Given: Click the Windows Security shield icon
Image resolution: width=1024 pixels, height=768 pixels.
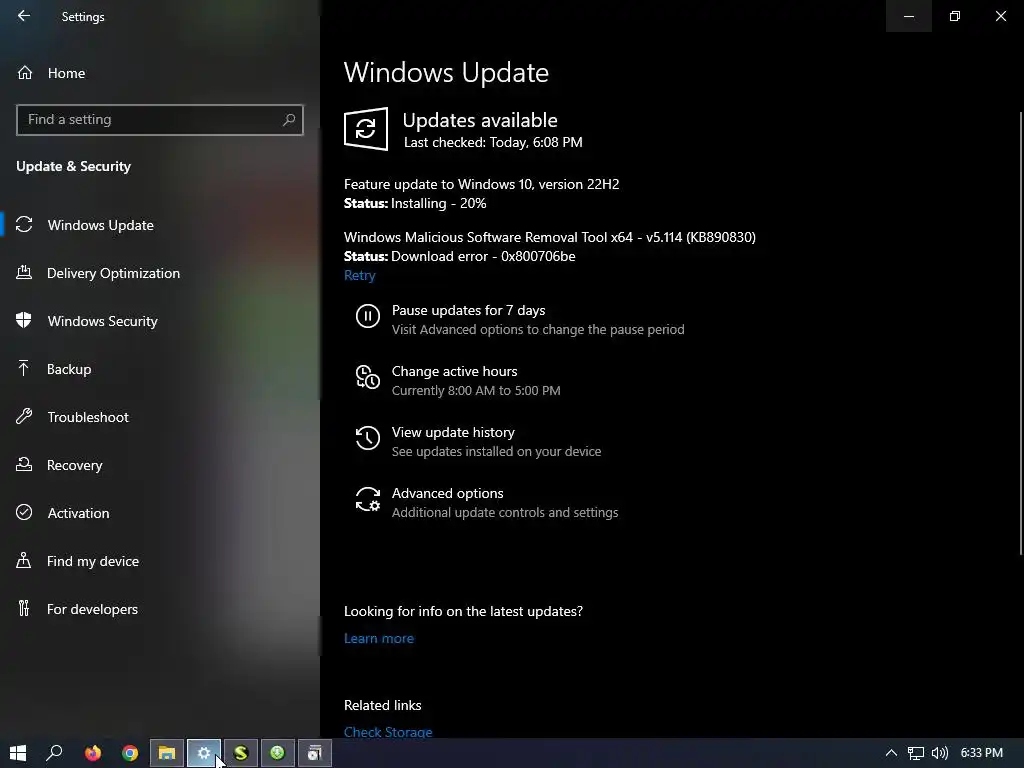Looking at the screenshot, I should click(24, 320).
